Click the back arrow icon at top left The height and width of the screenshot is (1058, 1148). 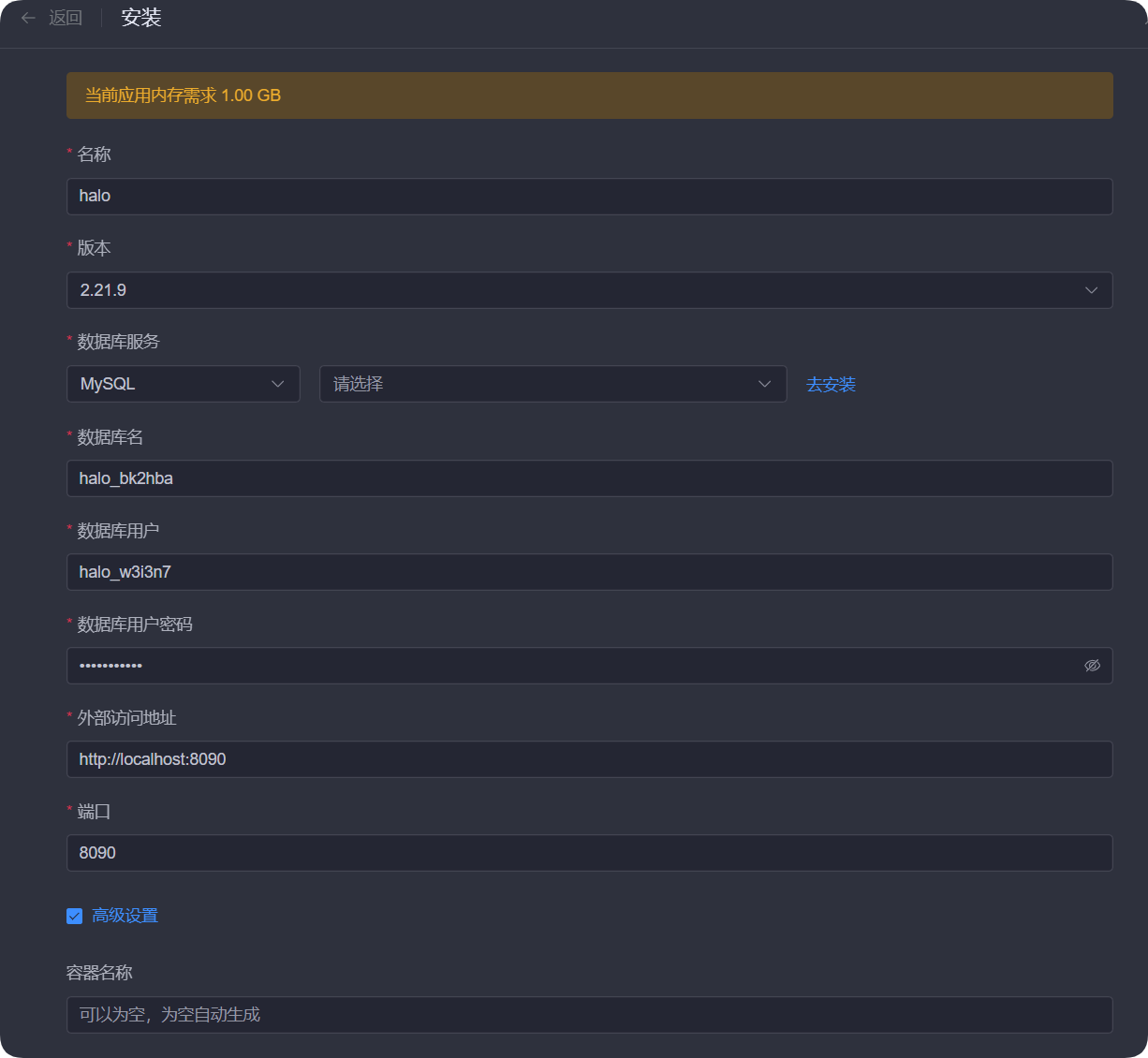click(28, 18)
